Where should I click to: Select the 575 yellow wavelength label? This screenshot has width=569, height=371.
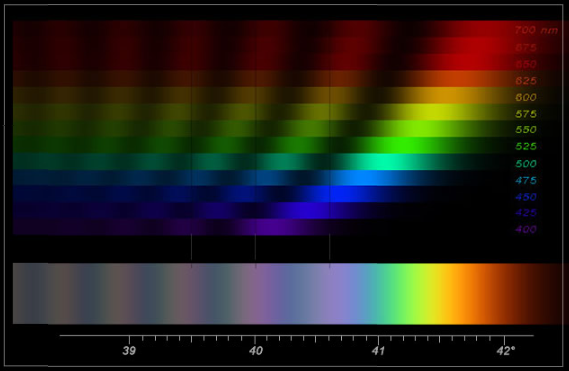526,114
